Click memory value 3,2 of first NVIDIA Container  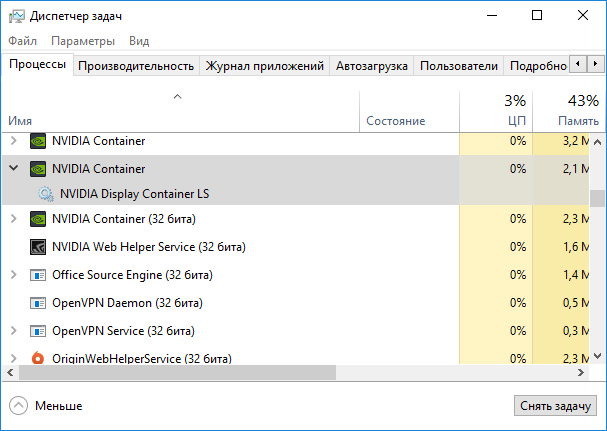pyautogui.click(x=576, y=141)
